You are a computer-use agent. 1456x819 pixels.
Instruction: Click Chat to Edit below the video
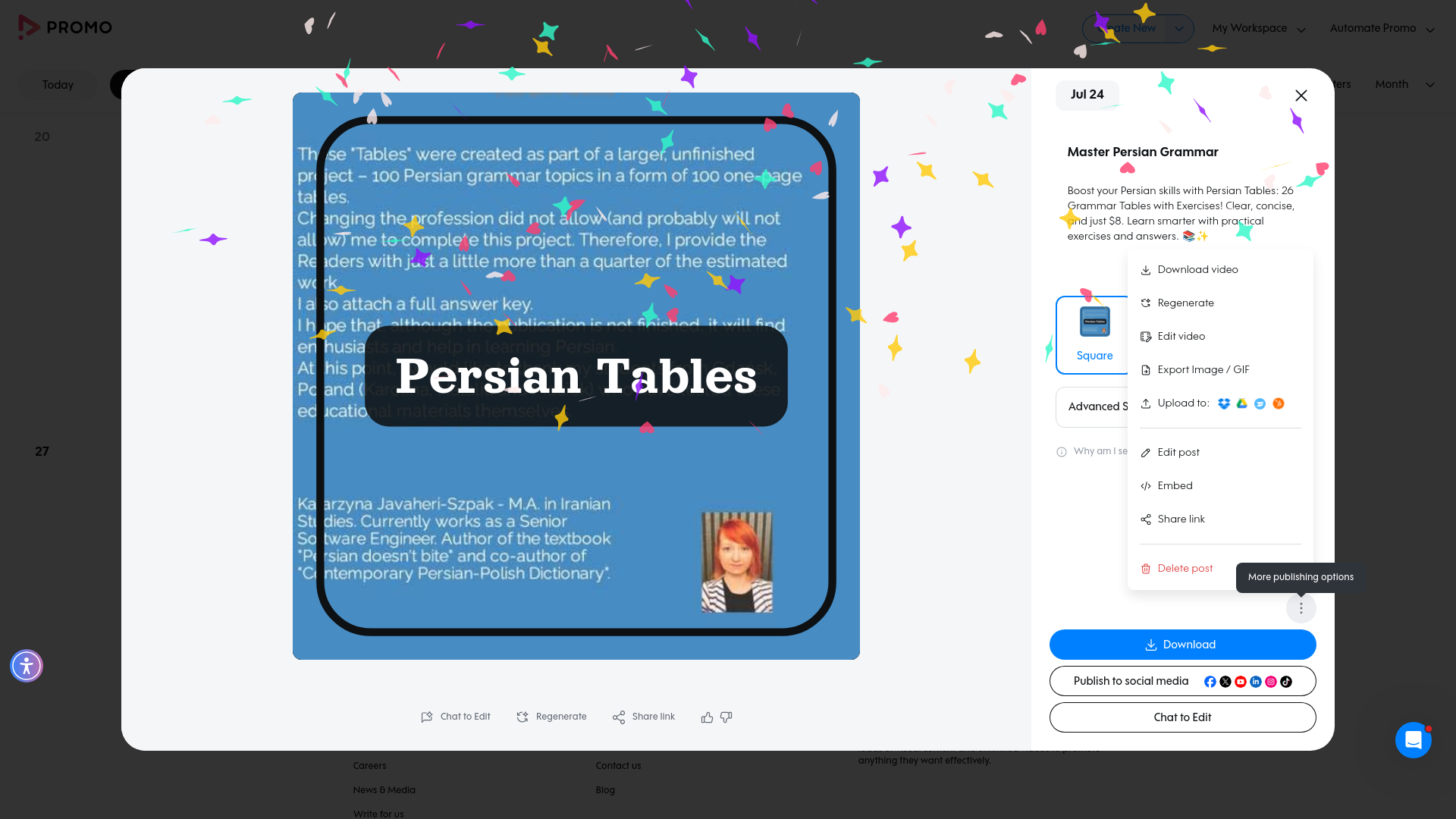tap(456, 717)
